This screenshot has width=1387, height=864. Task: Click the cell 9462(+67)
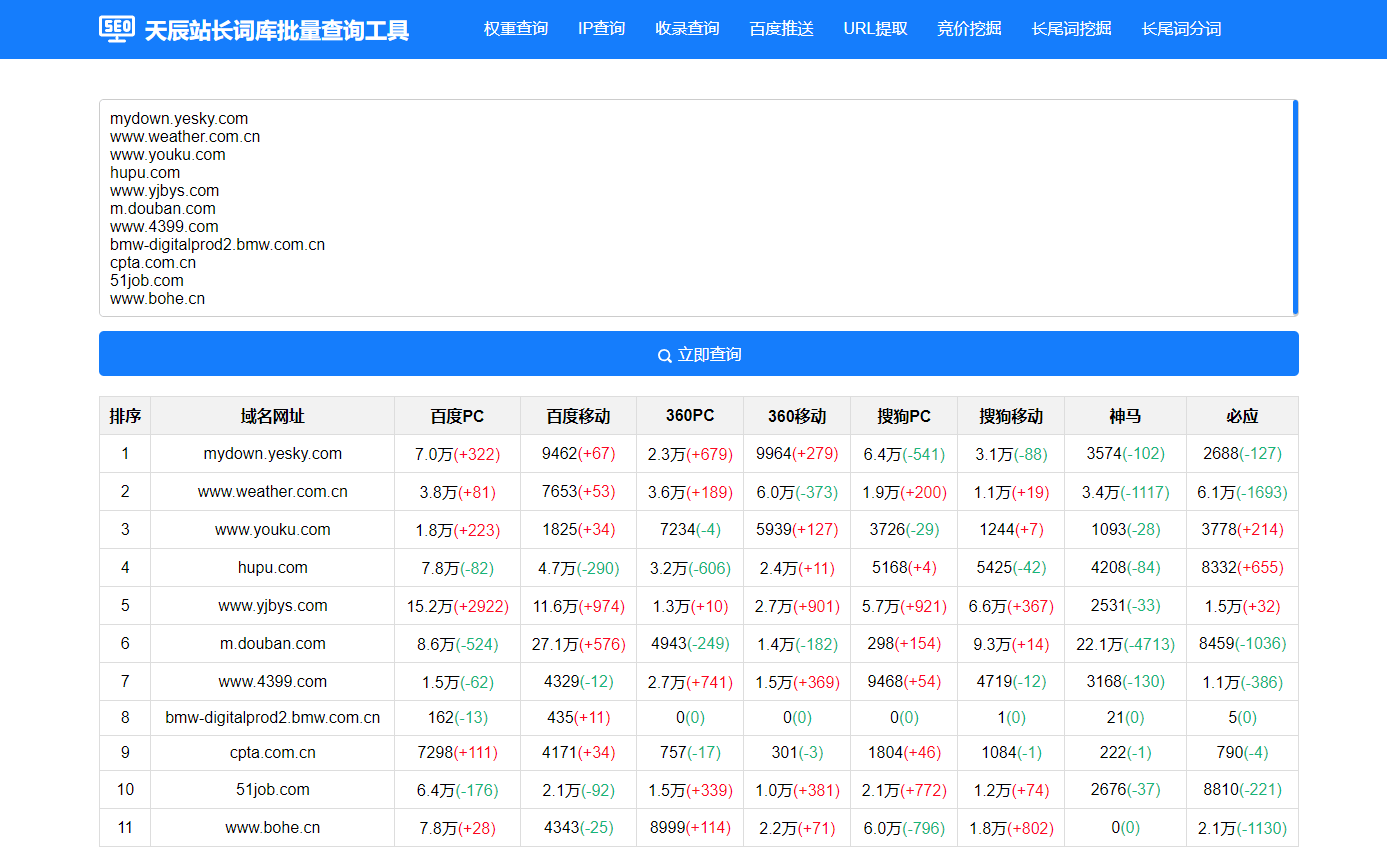(578, 454)
